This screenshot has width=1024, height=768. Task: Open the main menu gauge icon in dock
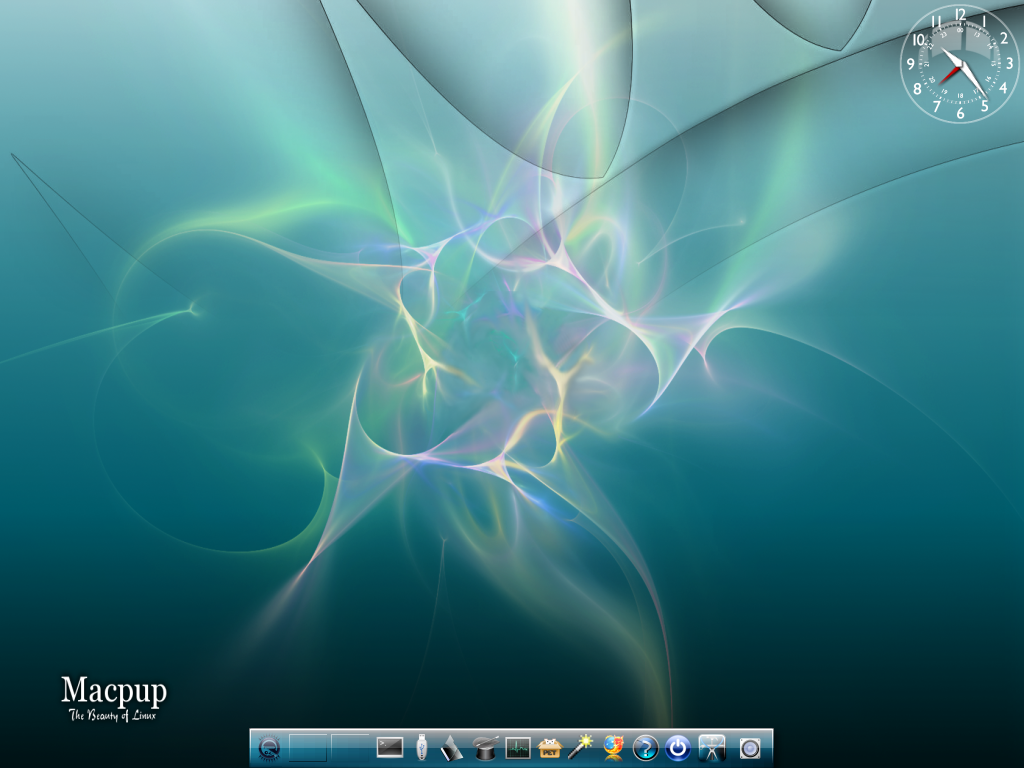click(x=269, y=747)
